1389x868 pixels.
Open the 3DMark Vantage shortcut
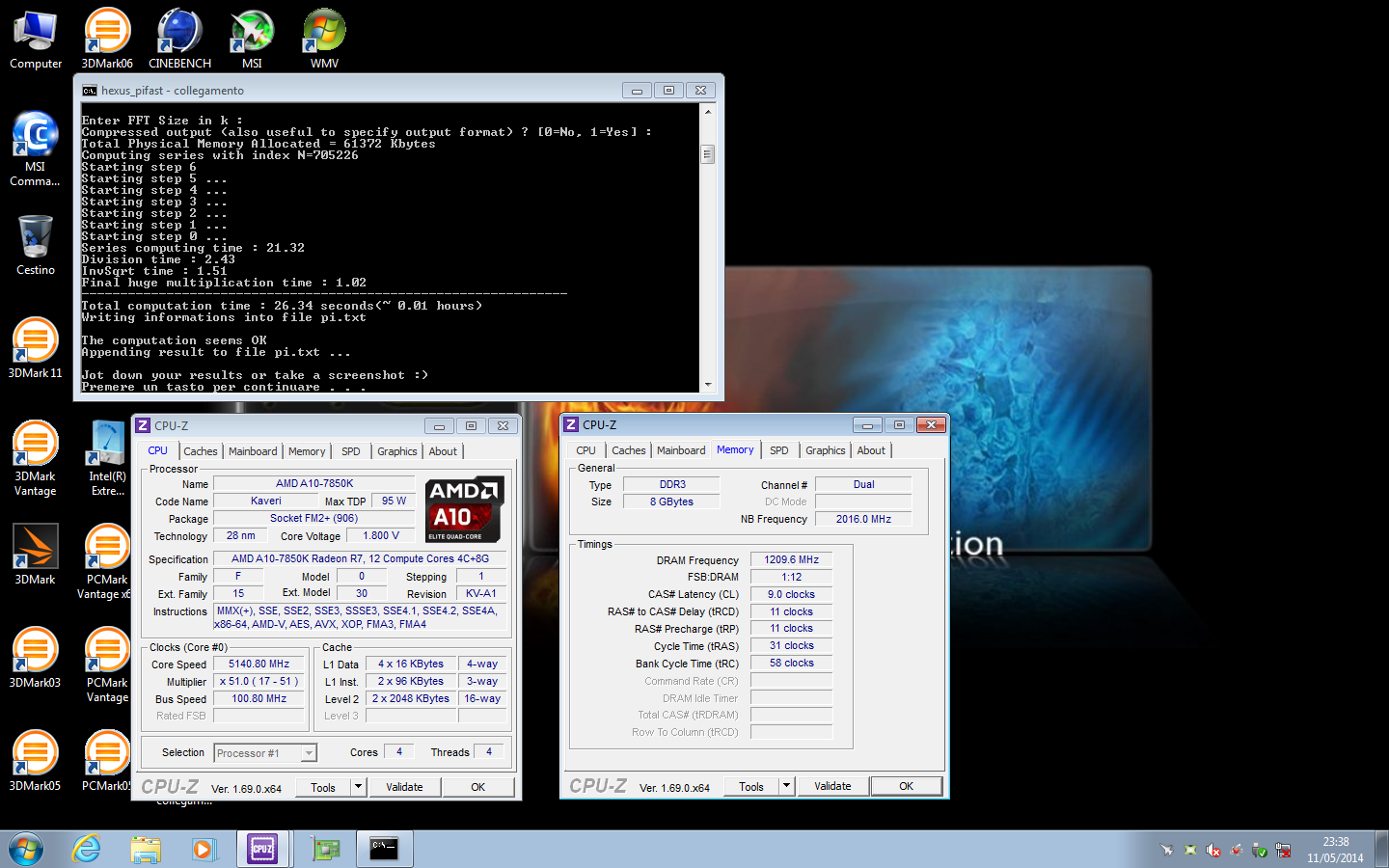(x=36, y=458)
